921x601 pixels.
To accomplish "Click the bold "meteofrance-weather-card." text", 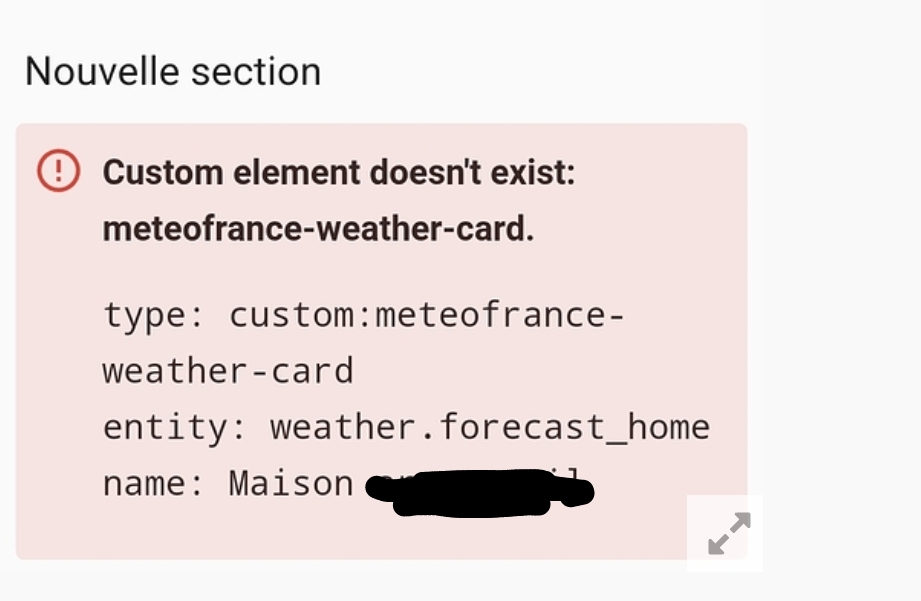I will tap(318, 229).
